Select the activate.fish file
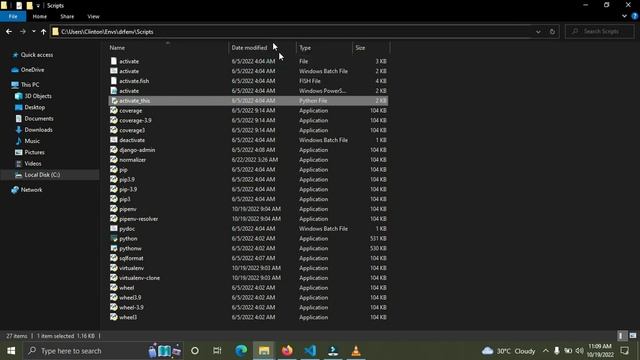 (134, 81)
